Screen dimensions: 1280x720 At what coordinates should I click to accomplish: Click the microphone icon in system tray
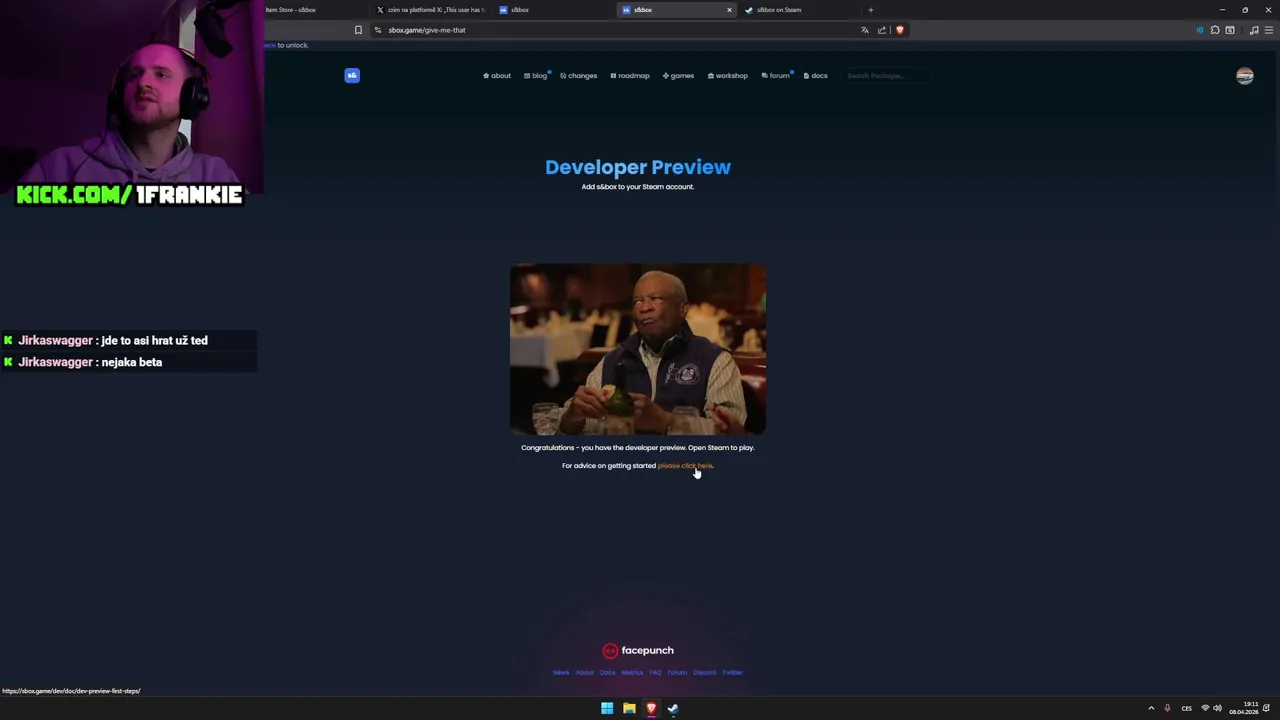pyautogui.click(x=1167, y=708)
